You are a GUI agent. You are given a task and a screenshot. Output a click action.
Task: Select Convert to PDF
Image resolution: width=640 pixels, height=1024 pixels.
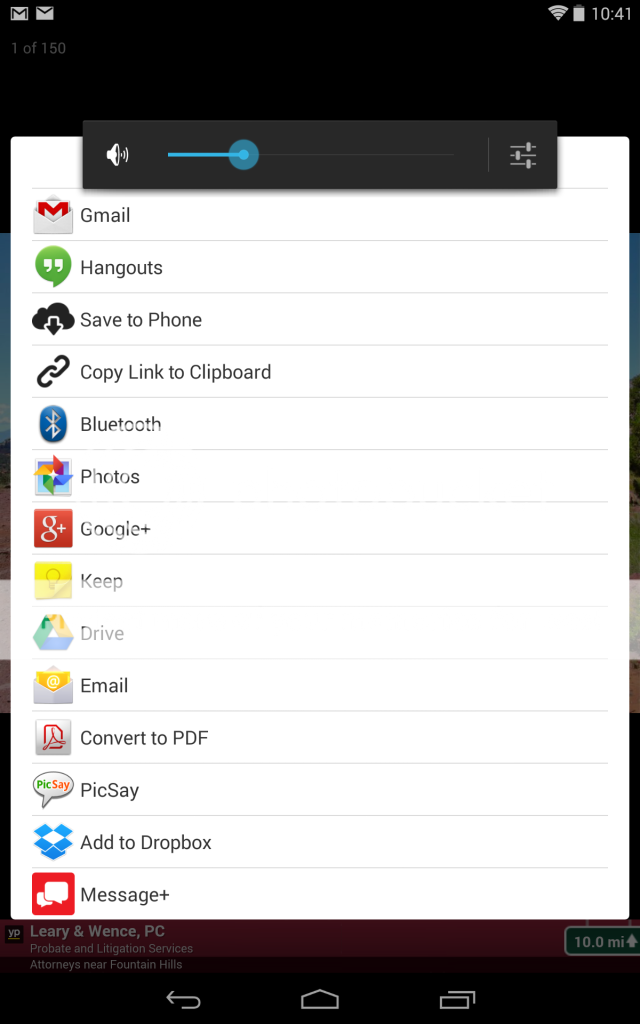[320, 737]
